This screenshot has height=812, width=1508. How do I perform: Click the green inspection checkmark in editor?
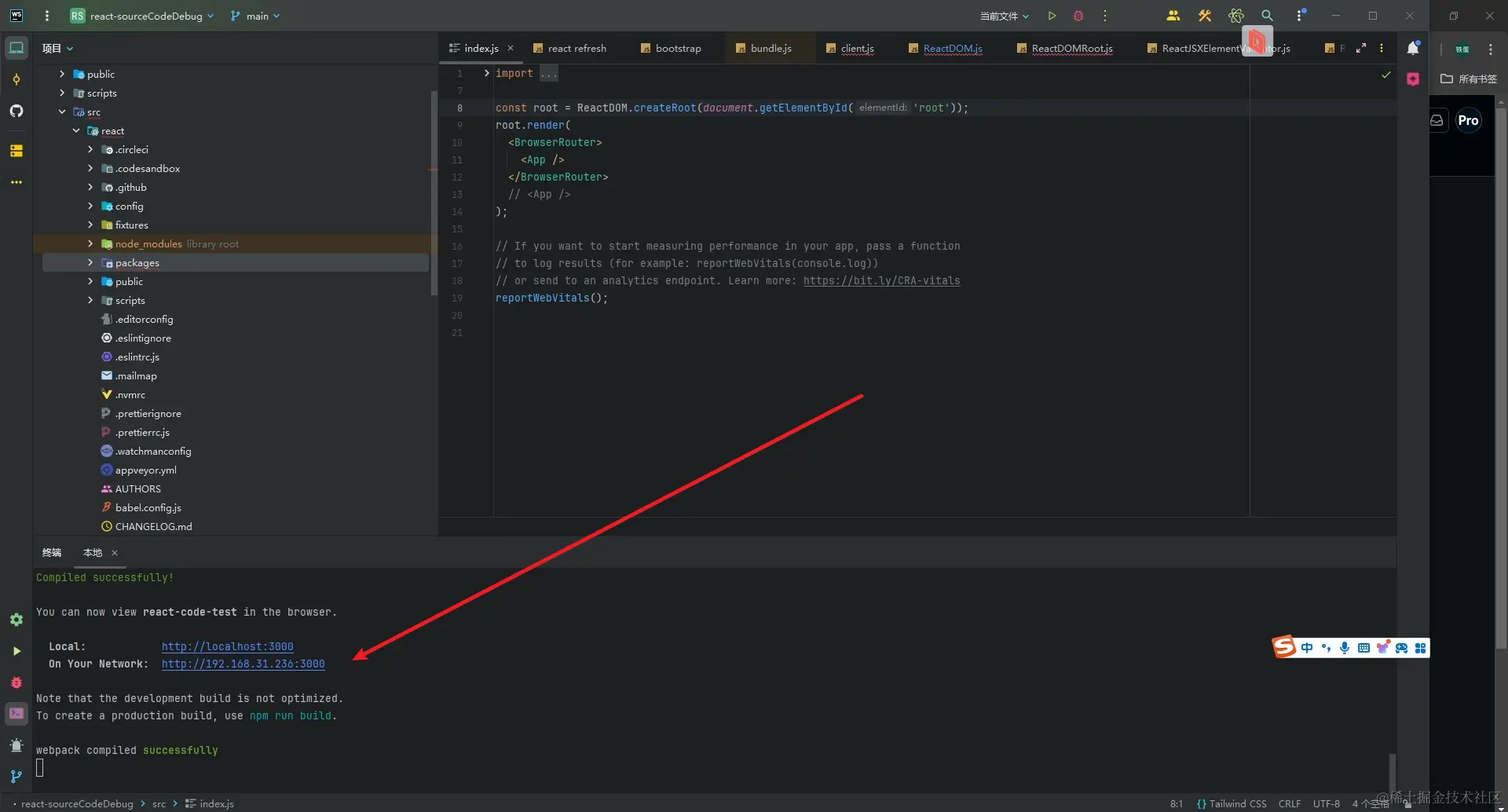coord(1386,75)
